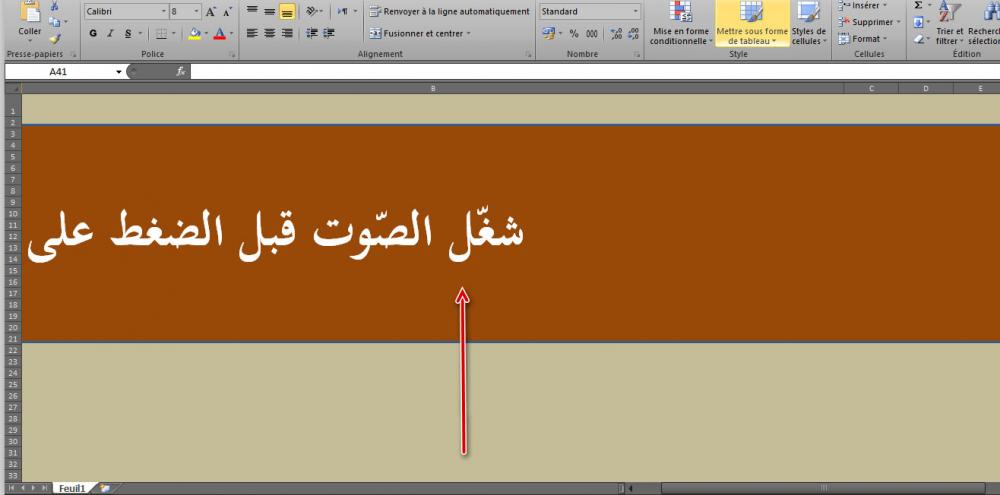
Task: Click the Cut scissors icon
Action: (x=54, y=6)
